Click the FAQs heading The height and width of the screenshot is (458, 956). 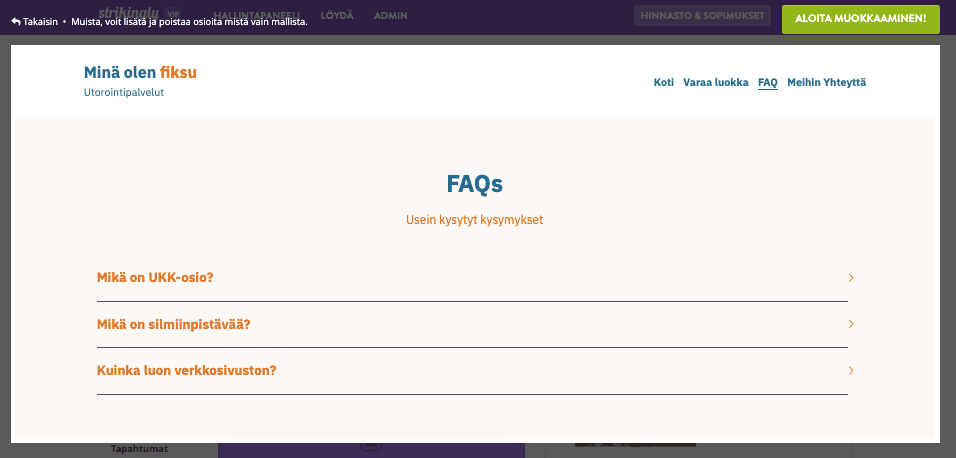coord(474,184)
